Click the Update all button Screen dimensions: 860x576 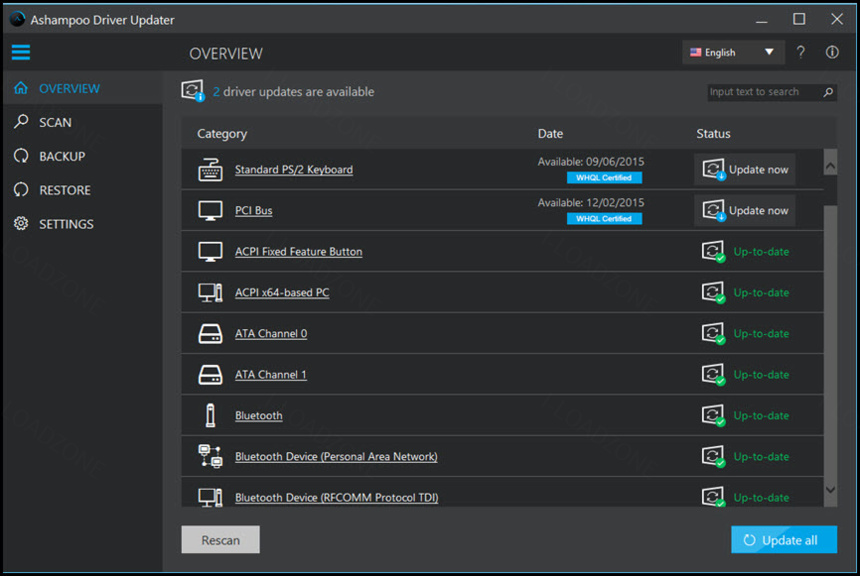point(784,540)
